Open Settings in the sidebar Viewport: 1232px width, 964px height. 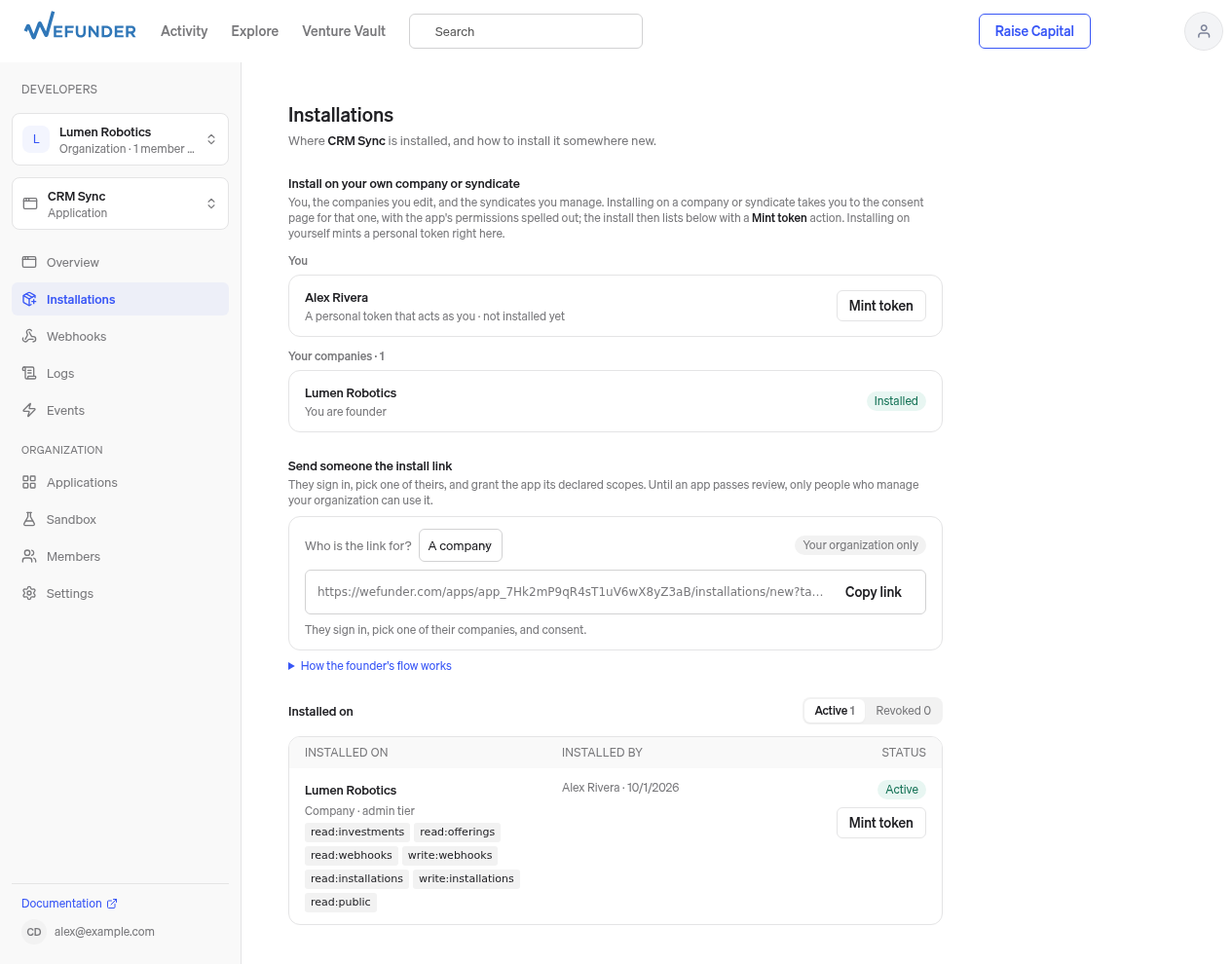click(120, 593)
